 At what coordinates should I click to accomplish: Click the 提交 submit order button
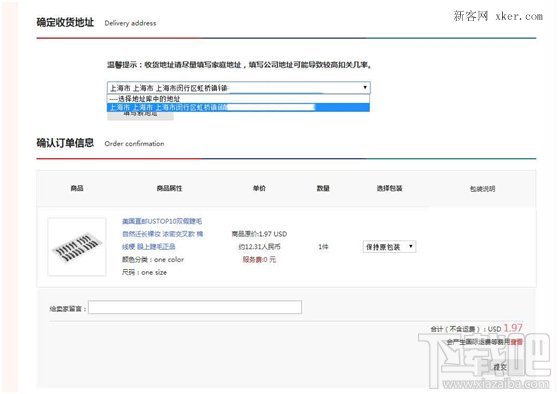click(500, 367)
